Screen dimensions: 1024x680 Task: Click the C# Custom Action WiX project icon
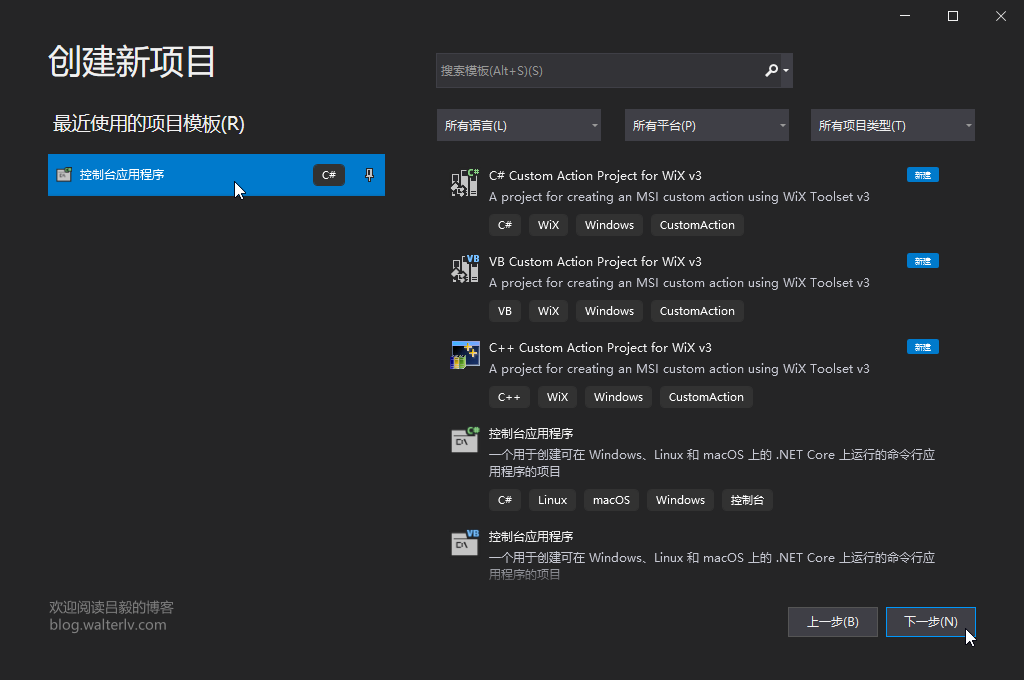pyautogui.click(x=465, y=183)
